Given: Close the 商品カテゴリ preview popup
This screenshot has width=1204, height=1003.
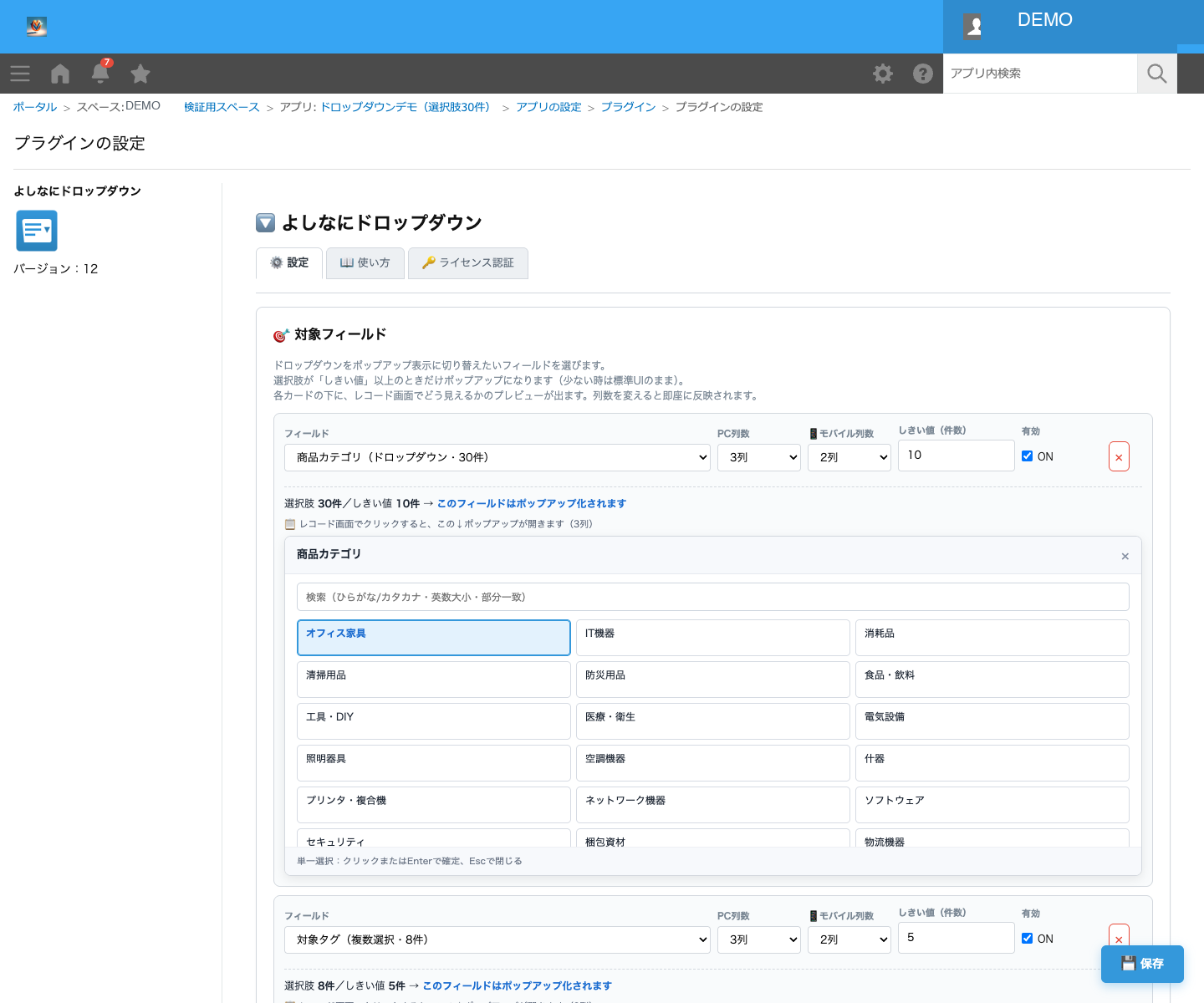Looking at the screenshot, I should (x=1125, y=556).
